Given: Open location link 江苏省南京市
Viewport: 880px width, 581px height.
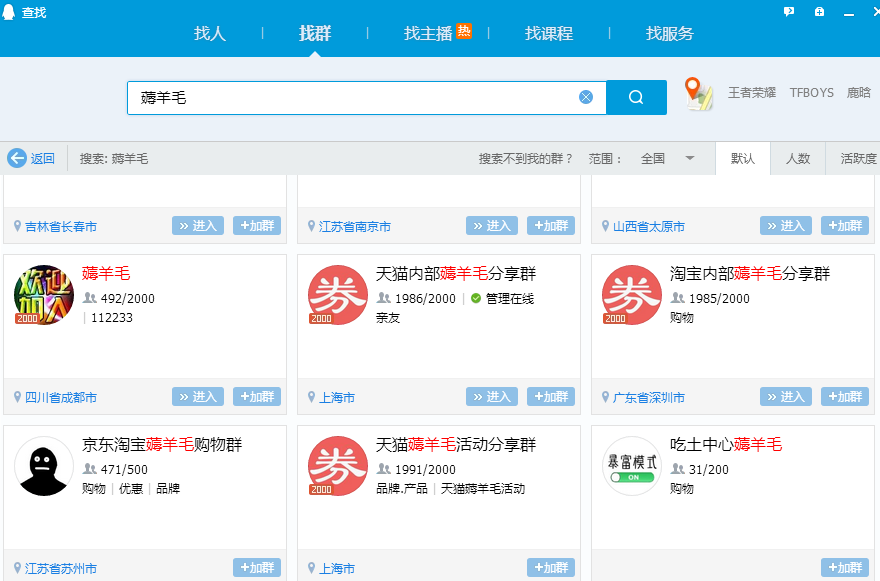Looking at the screenshot, I should (x=355, y=227).
